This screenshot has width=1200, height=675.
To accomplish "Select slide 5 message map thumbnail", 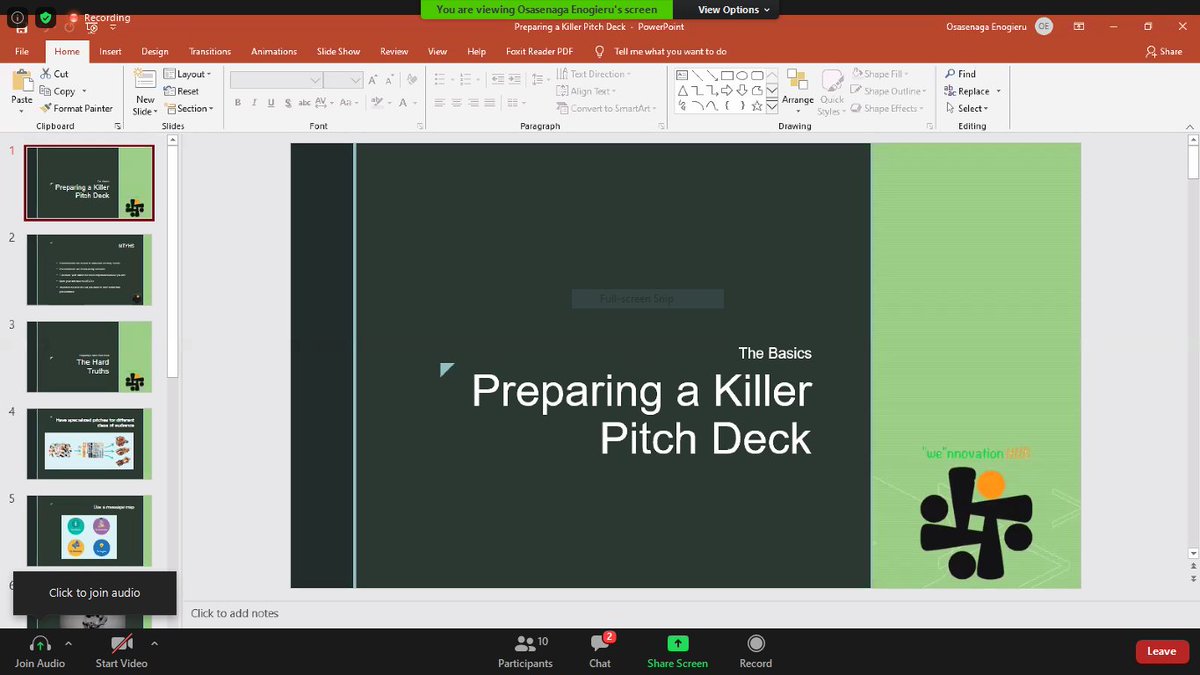I will click(x=90, y=531).
